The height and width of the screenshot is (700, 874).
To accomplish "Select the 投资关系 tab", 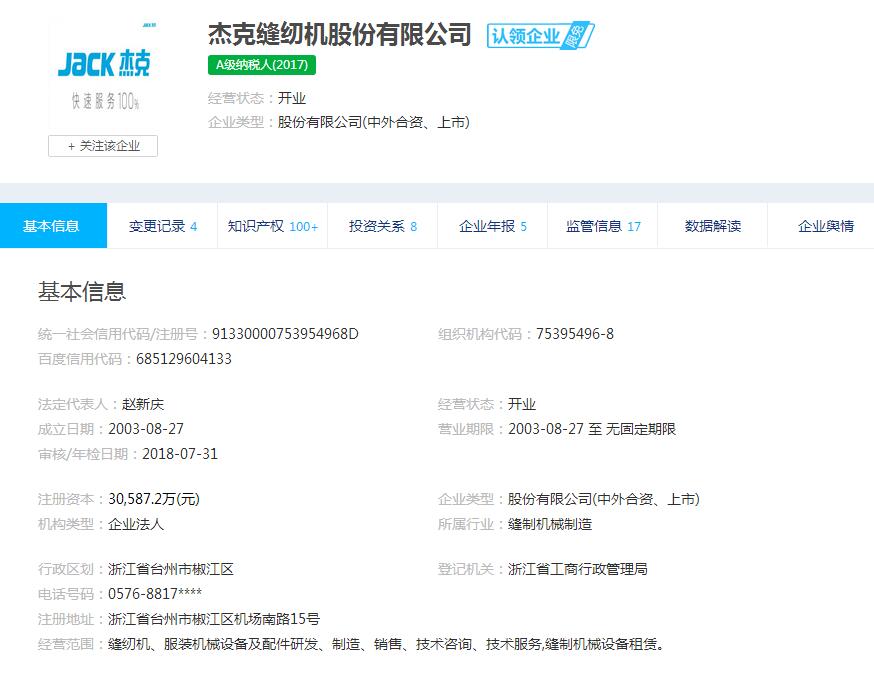I will click(382, 226).
